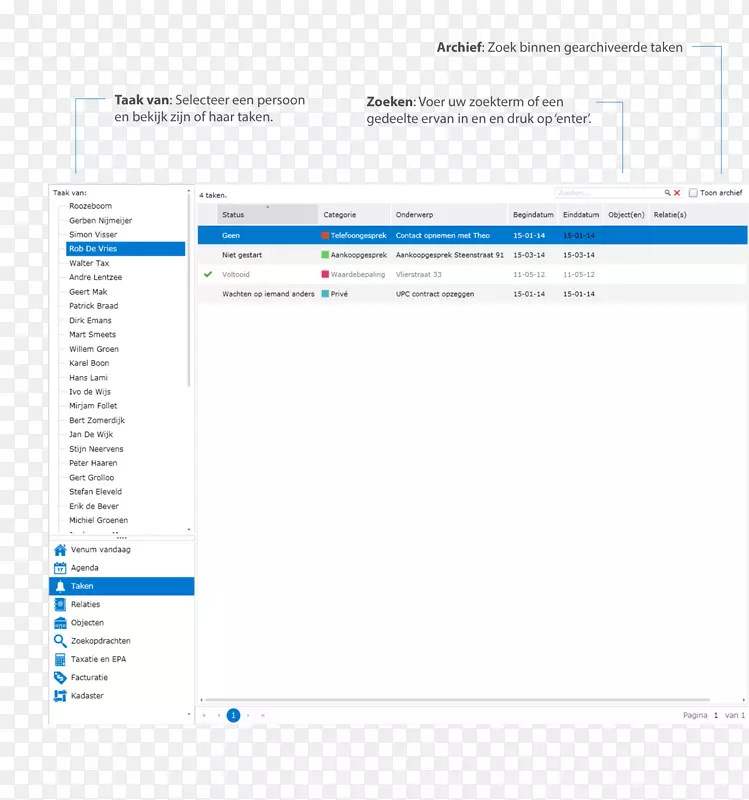Select Andre Lentzee in list
The width and height of the screenshot is (749, 800).
click(95, 277)
